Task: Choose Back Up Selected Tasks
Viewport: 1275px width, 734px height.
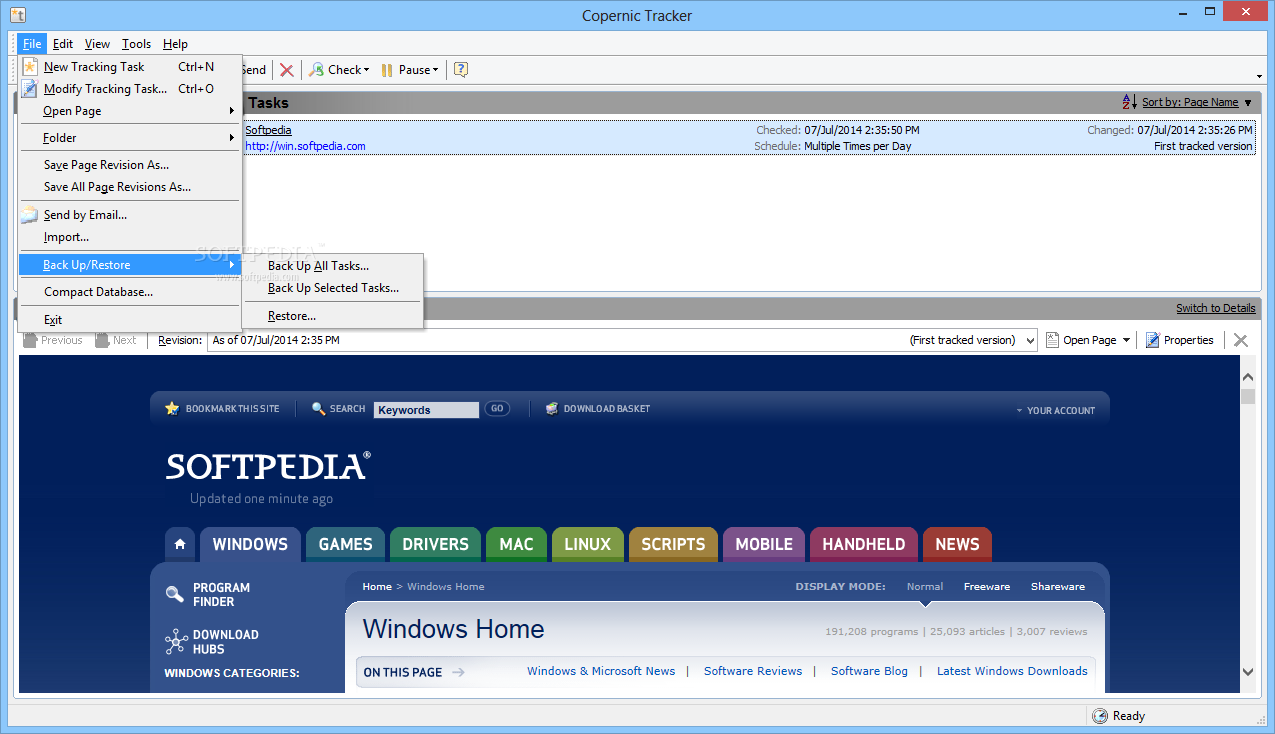Action: click(334, 288)
